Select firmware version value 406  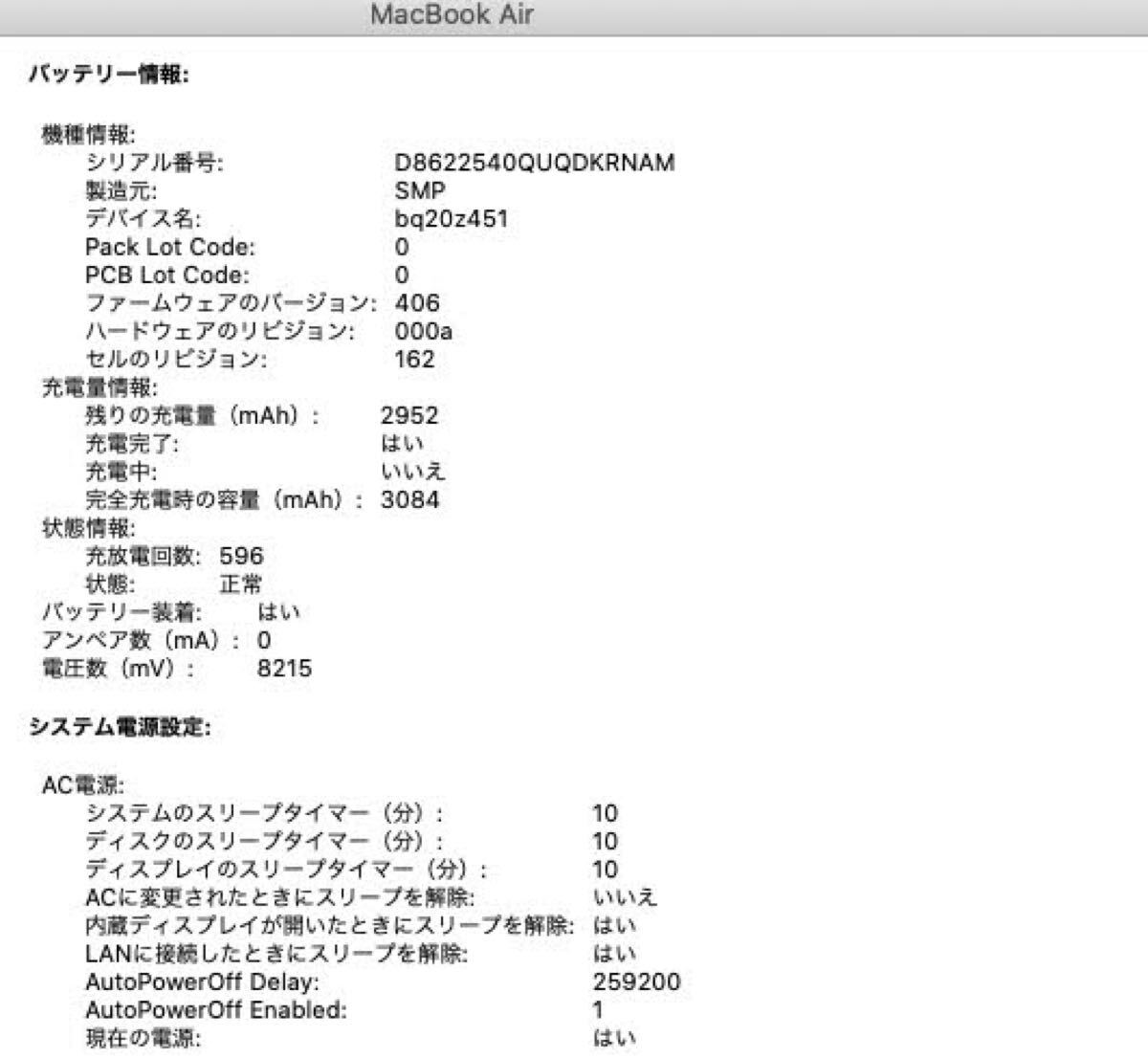click(x=417, y=303)
